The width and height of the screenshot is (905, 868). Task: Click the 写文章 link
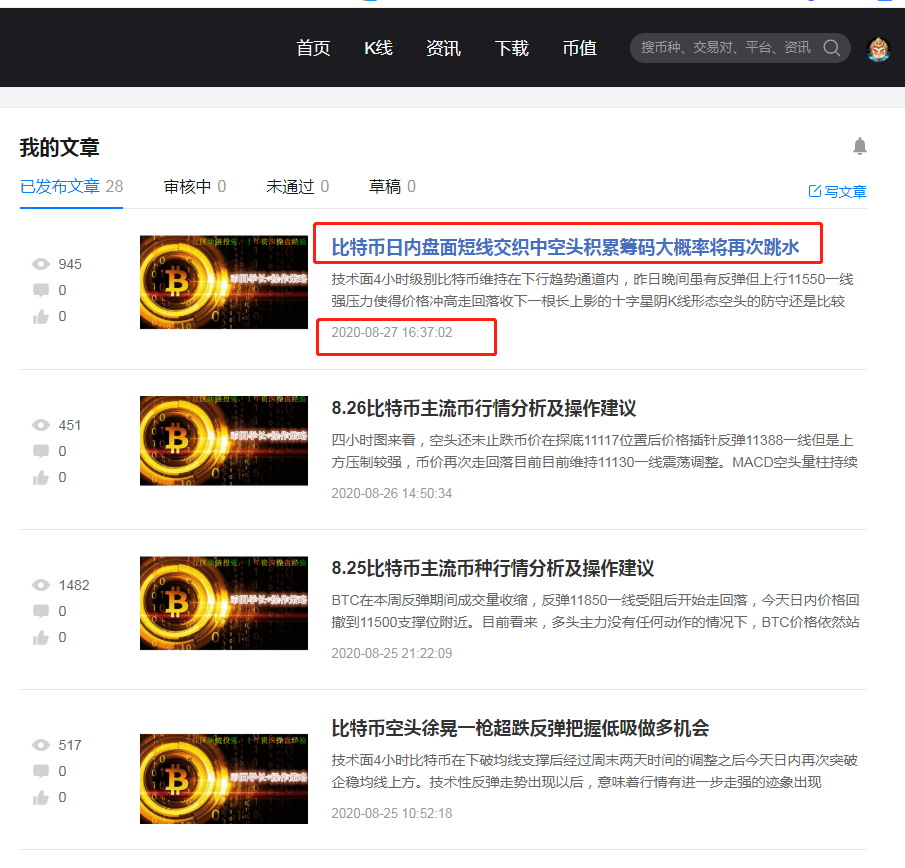click(x=843, y=190)
